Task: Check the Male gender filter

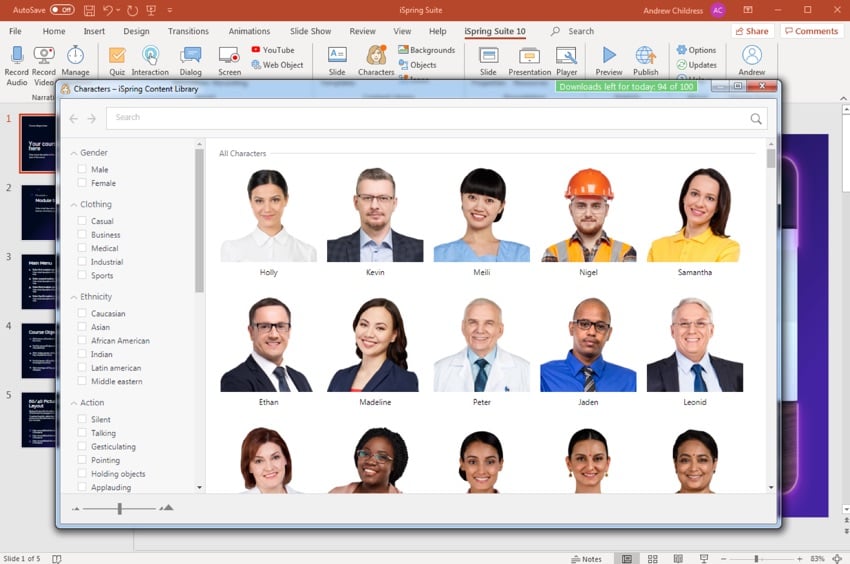Action: (x=82, y=170)
